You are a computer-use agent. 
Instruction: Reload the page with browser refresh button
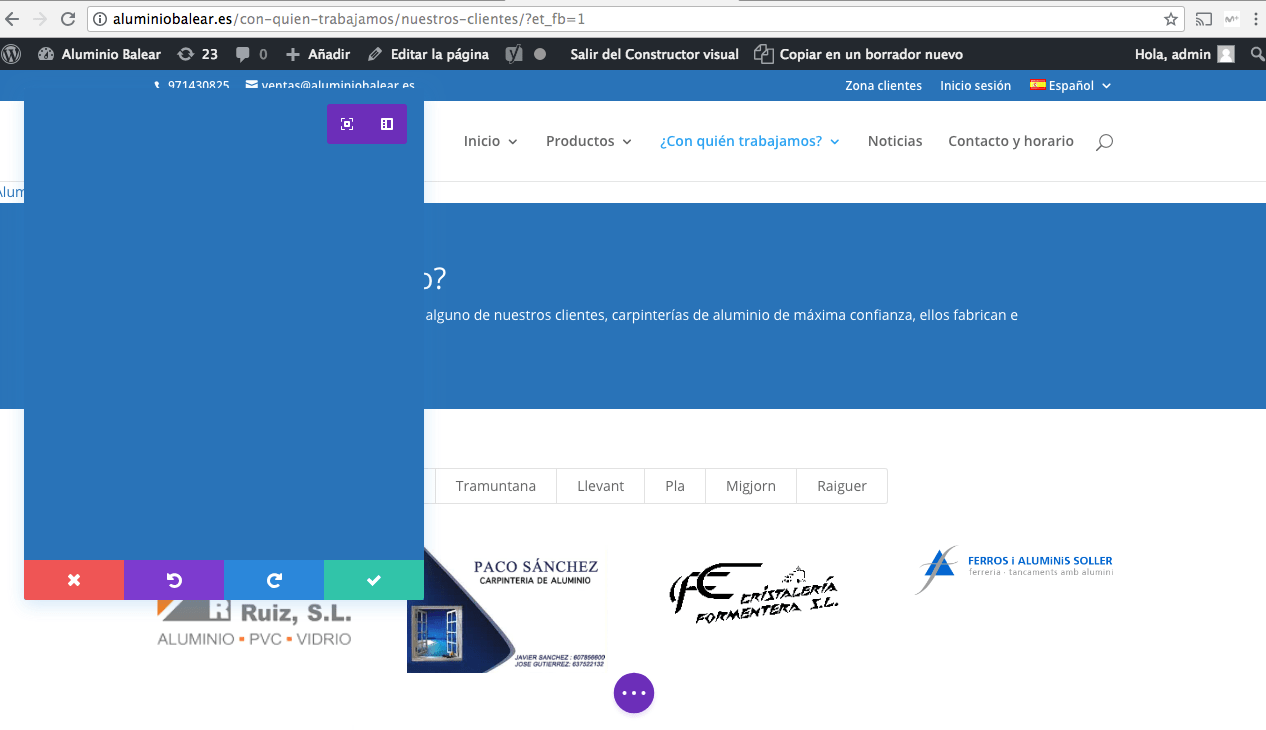pyautogui.click(x=68, y=19)
